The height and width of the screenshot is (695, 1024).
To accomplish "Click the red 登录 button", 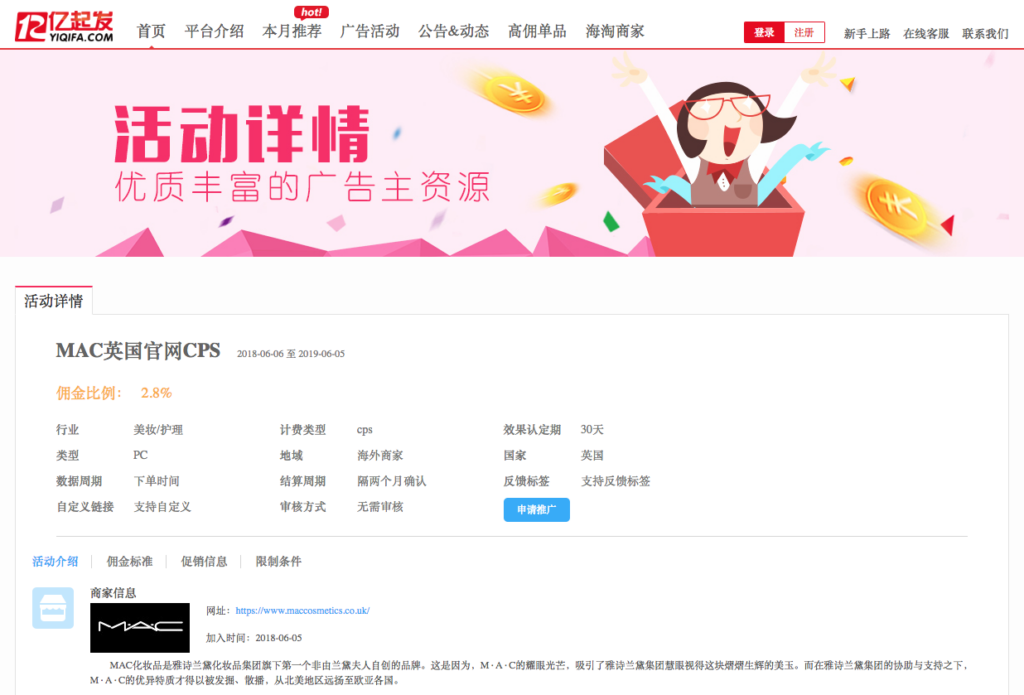I will 764,32.
